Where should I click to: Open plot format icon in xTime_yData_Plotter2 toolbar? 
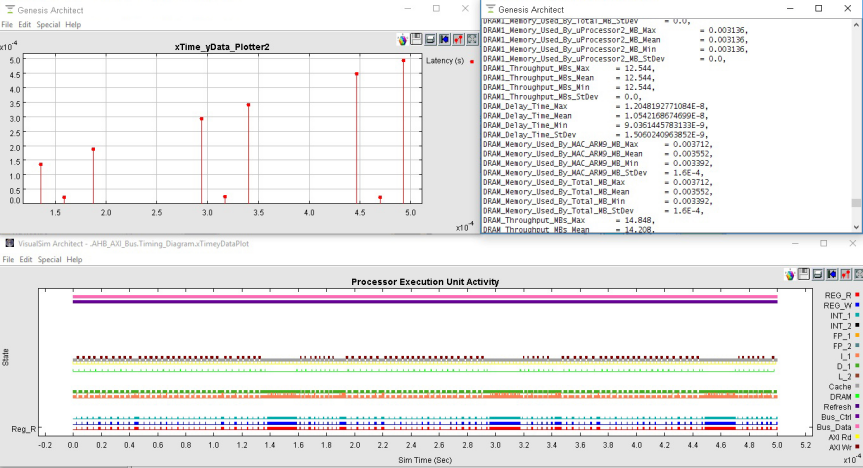click(x=458, y=40)
